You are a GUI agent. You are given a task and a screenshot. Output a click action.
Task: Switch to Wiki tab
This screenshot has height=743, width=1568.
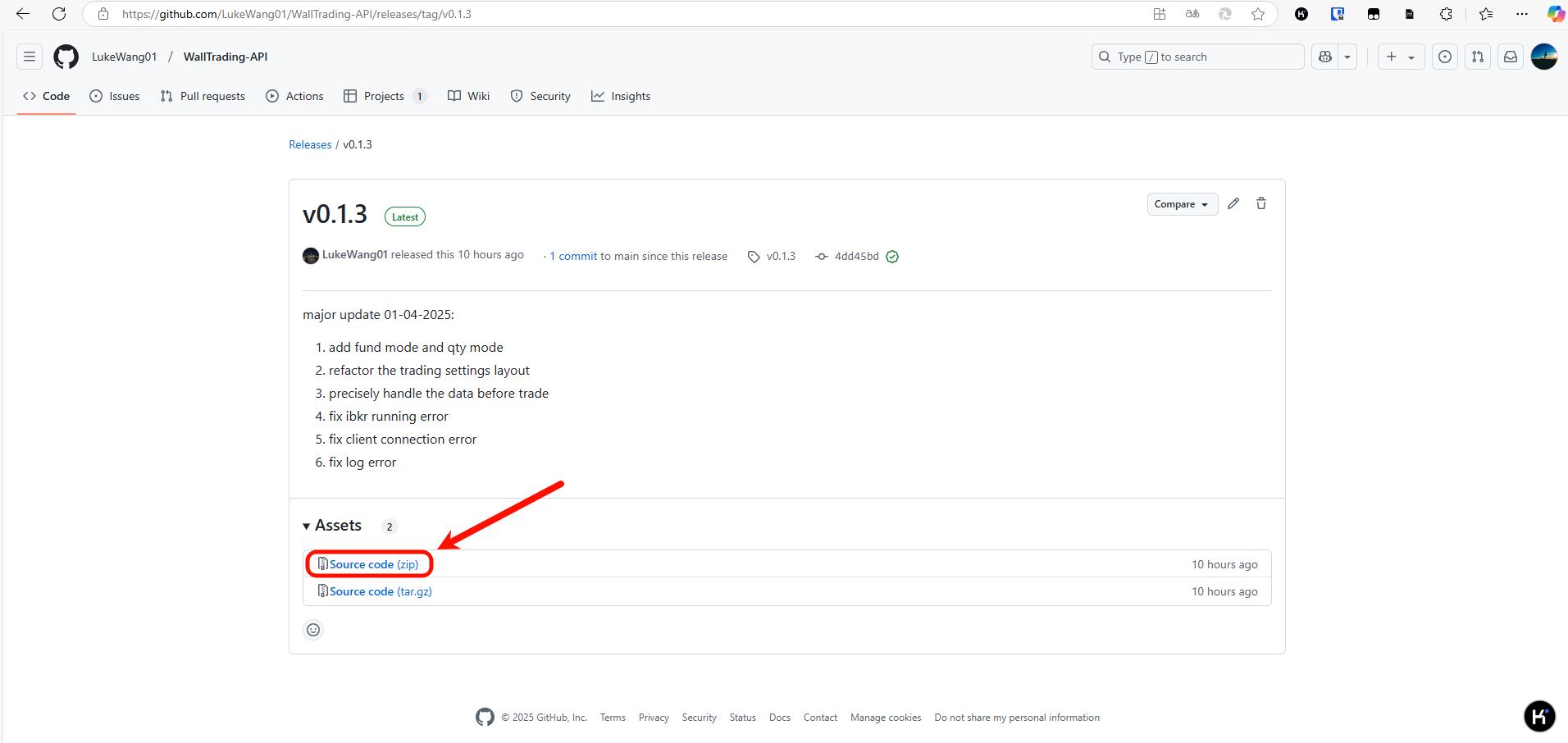click(x=469, y=96)
